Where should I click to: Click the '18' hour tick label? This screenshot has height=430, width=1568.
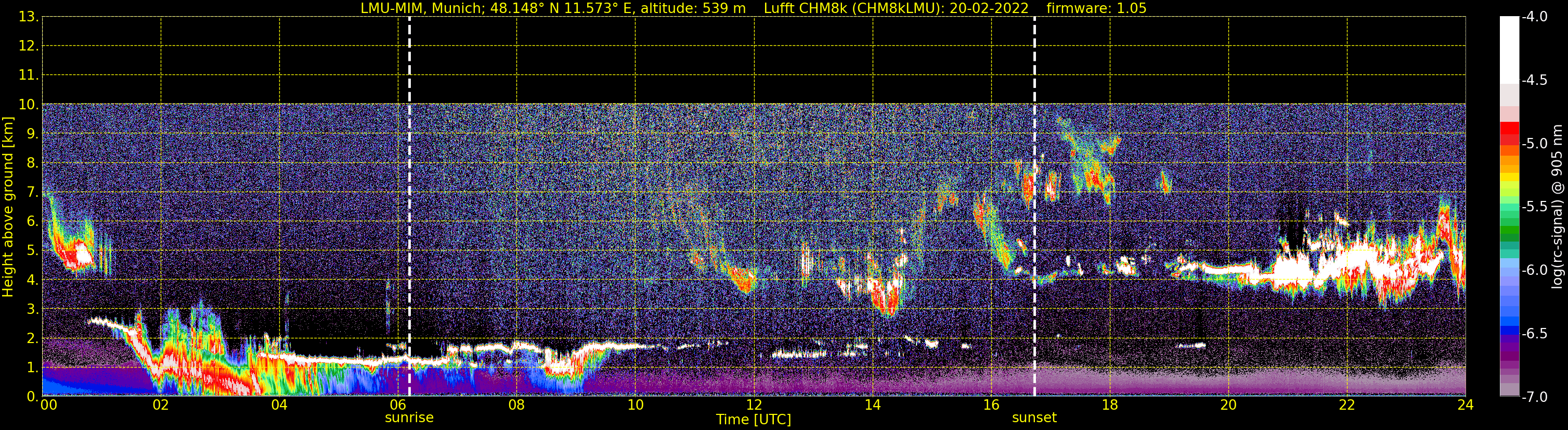click(x=1110, y=405)
